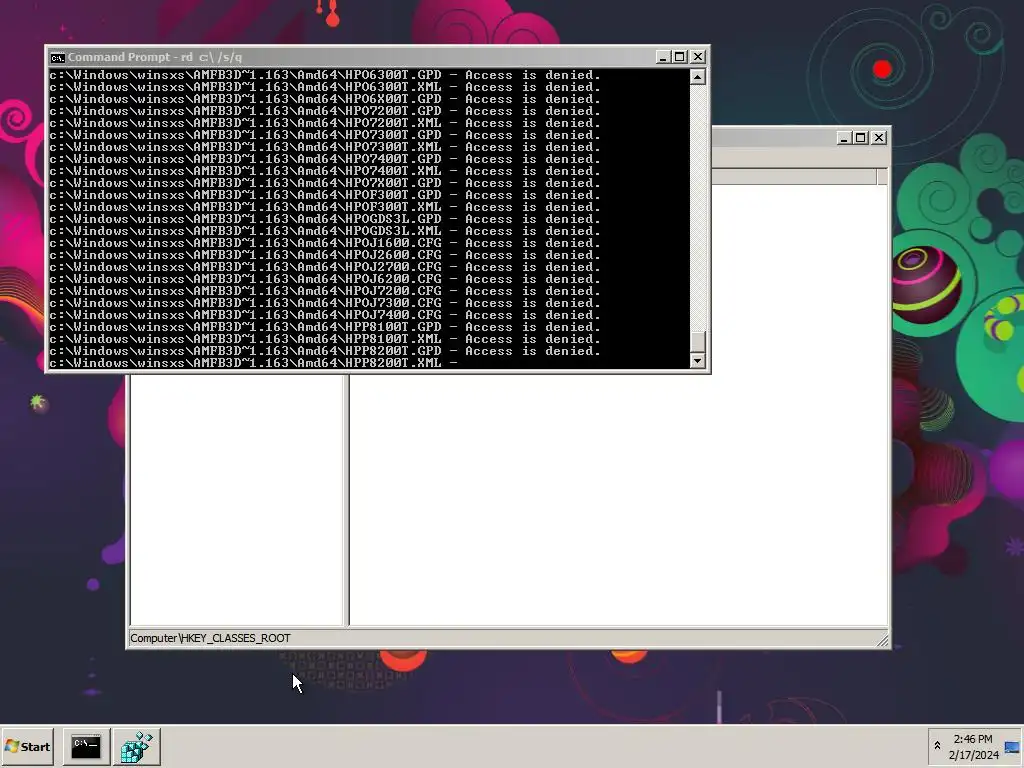The height and width of the screenshot is (768, 1024).
Task: Click the last line HPP8200T.XML
Action: coord(253,363)
